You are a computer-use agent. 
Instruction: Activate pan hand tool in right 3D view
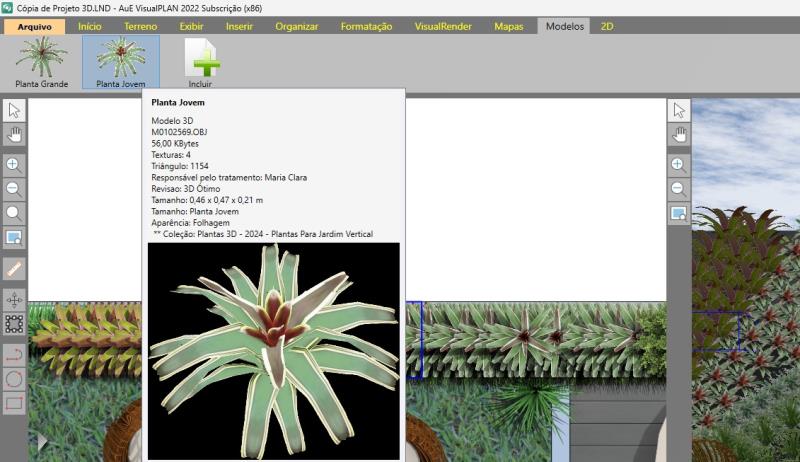coord(679,134)
